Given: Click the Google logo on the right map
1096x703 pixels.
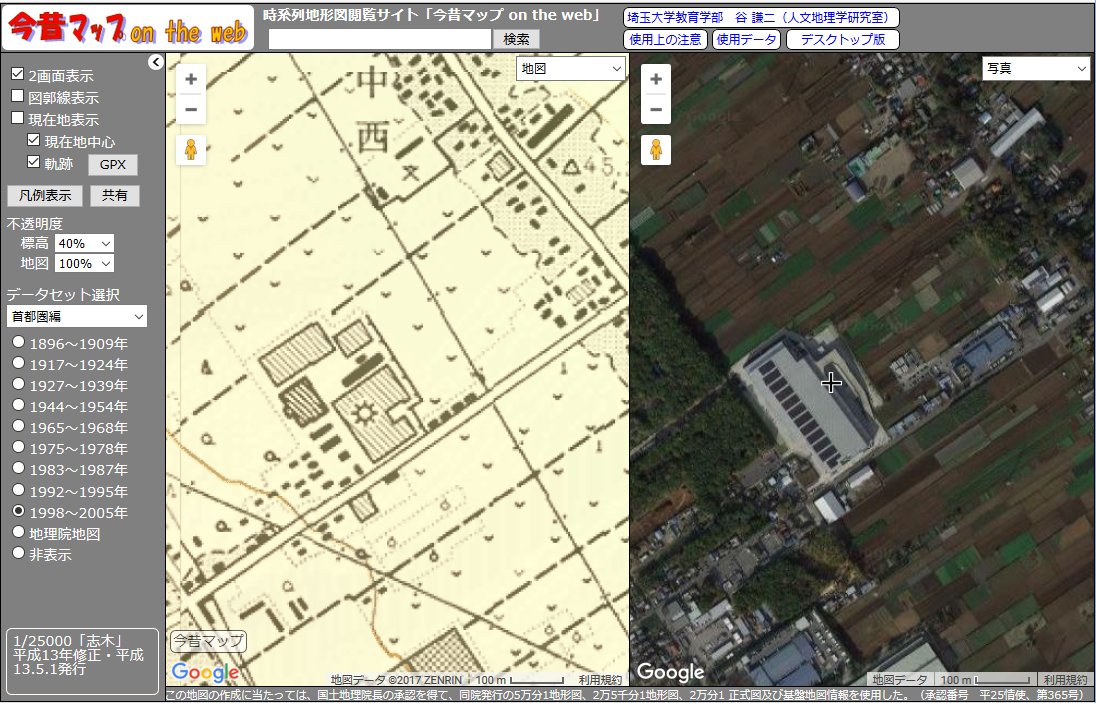Looking at the screenshot, I should (670, 672).
